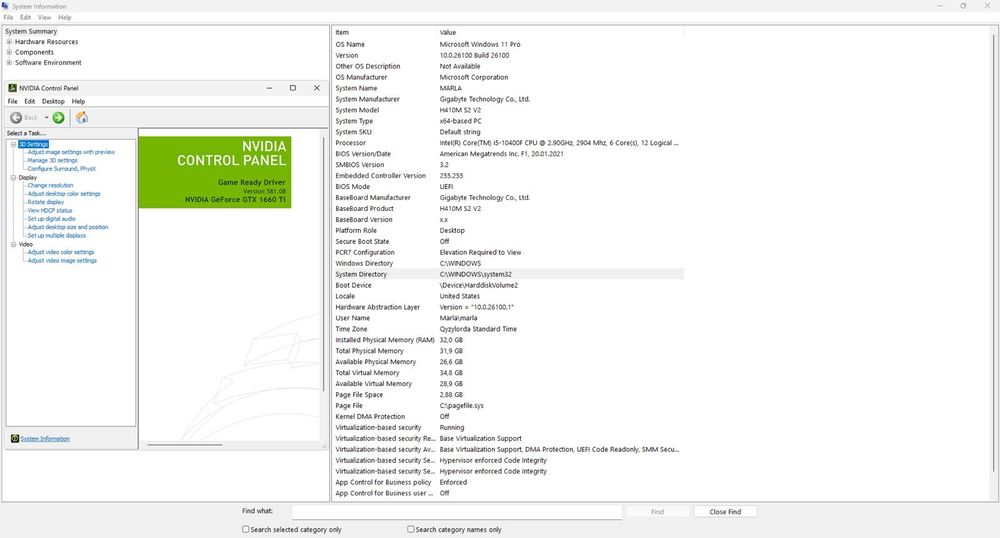Click the 'Processor' row in the details list
Screen dimensions: 1000x538
point(508,143)
